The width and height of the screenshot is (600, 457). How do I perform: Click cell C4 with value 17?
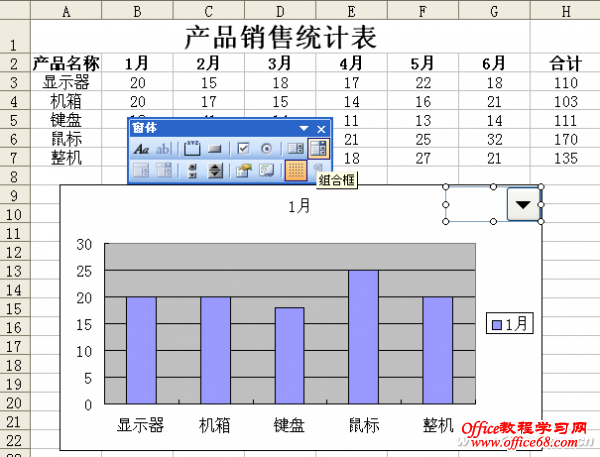(x=209, y=101)
